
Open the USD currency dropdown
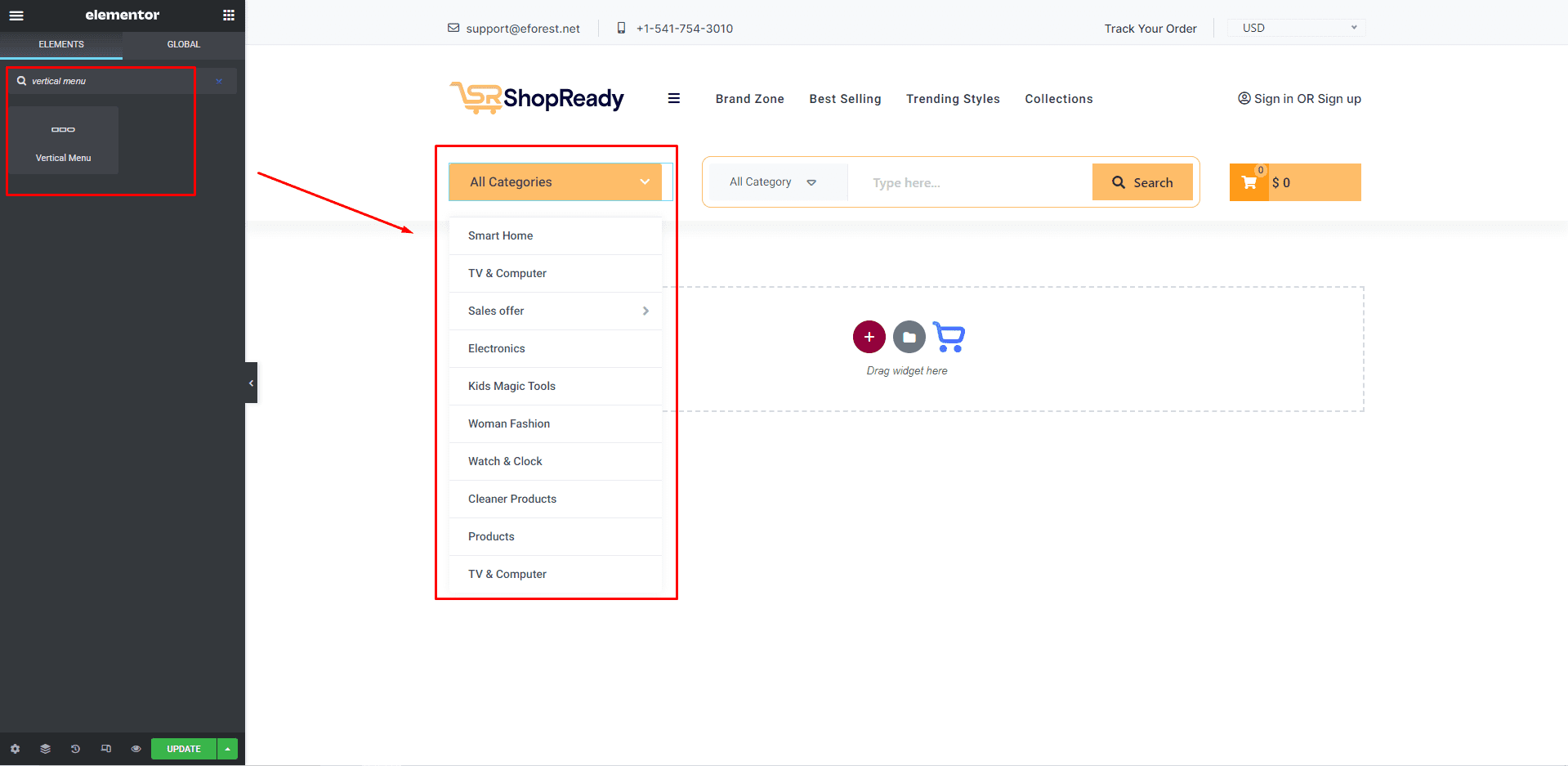tap(1297, 28)
